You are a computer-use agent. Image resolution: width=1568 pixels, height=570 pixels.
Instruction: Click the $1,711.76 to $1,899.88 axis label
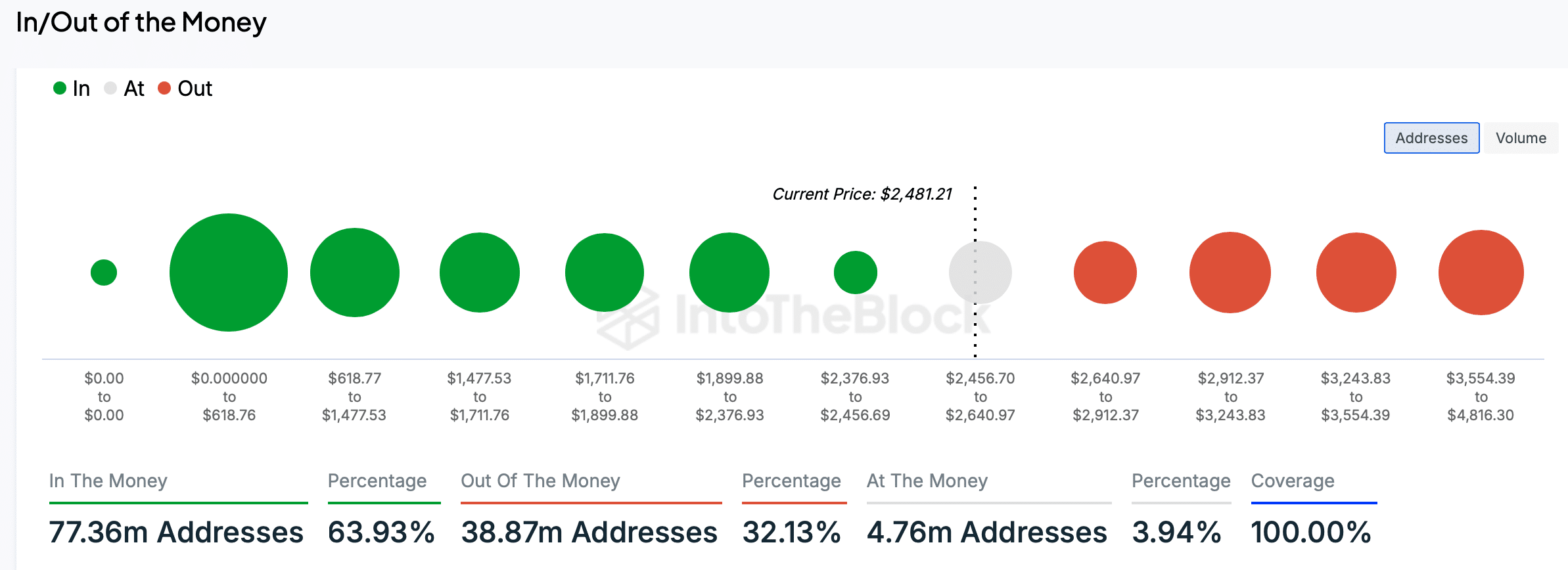click(x=605, y=397)
